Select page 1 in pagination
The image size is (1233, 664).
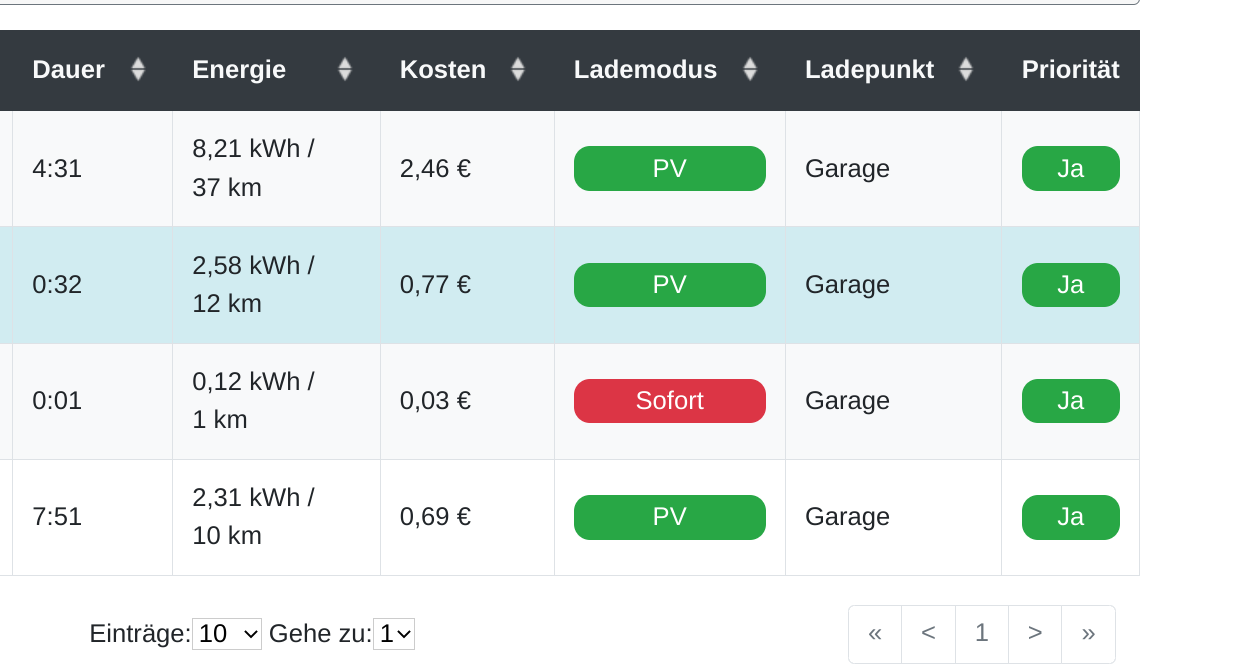(982, 633)
